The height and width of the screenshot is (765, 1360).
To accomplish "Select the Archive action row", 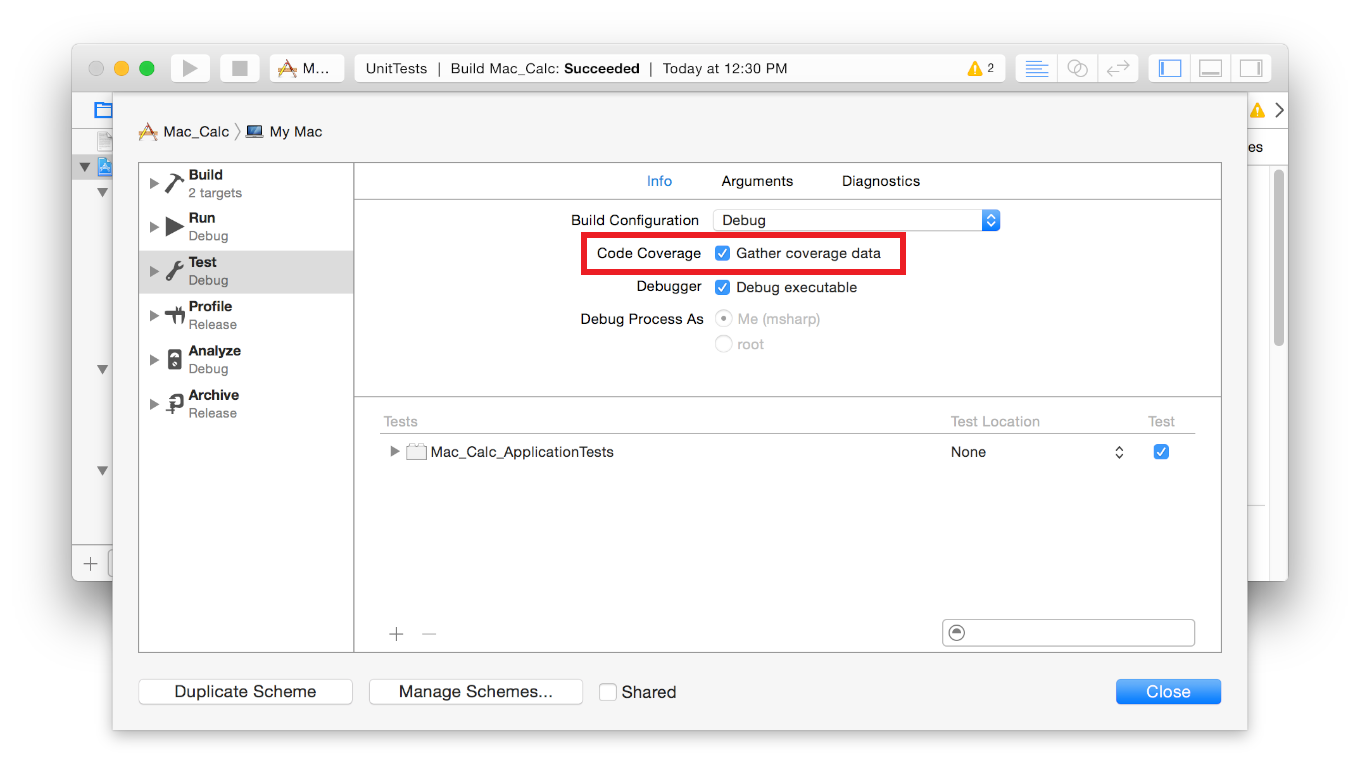I will pos(246,403).
